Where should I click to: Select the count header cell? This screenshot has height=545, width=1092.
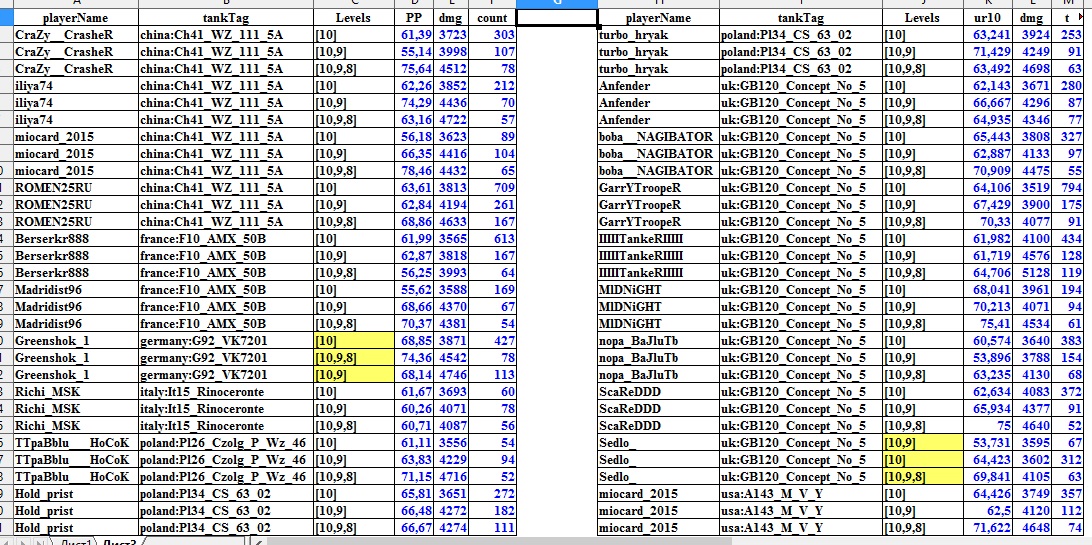[492, 17]
